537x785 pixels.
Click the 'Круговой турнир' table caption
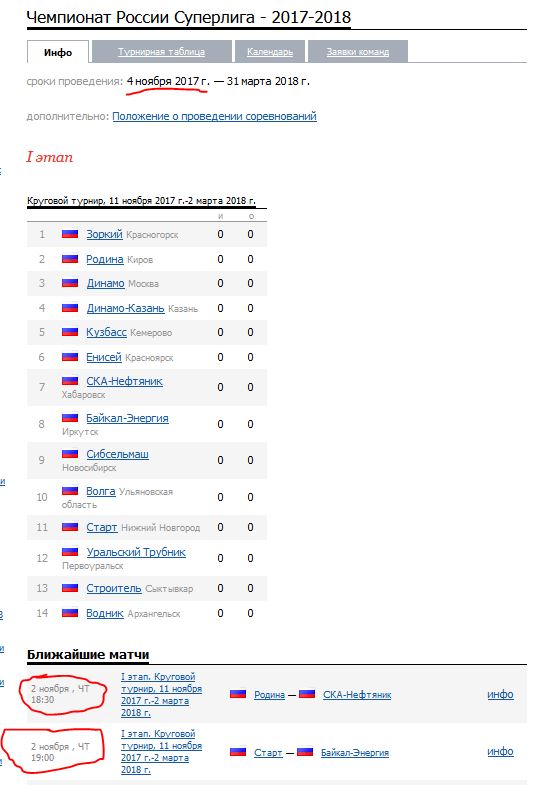(x=141, y=201)
